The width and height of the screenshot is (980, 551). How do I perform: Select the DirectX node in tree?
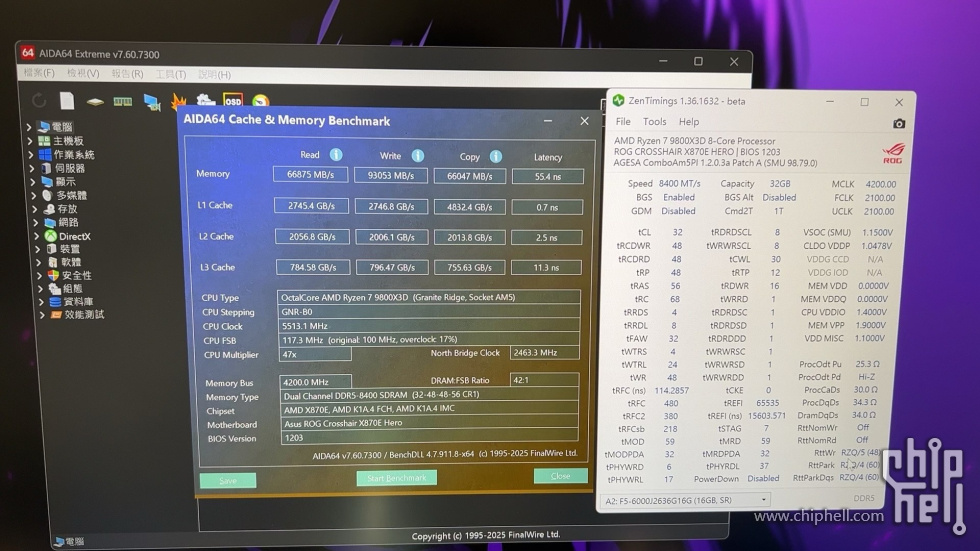68,236
